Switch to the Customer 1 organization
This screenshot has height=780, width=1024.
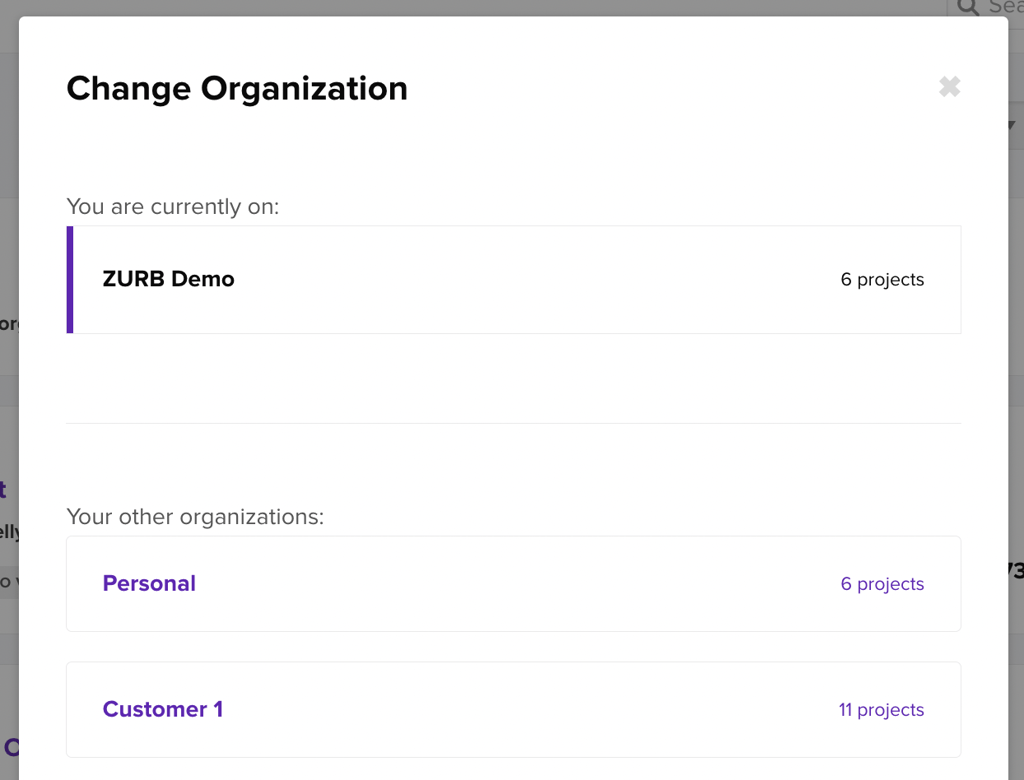pos(162,710)
